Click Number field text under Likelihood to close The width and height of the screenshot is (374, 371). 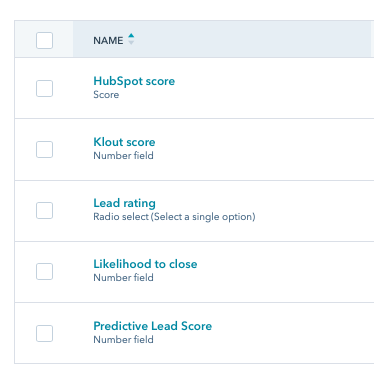coord(123,278)
